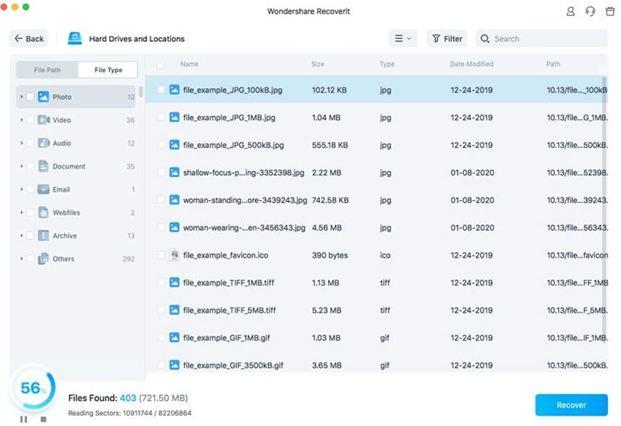
Task: Click the Audio category icon
Action: tap(43, 143)
